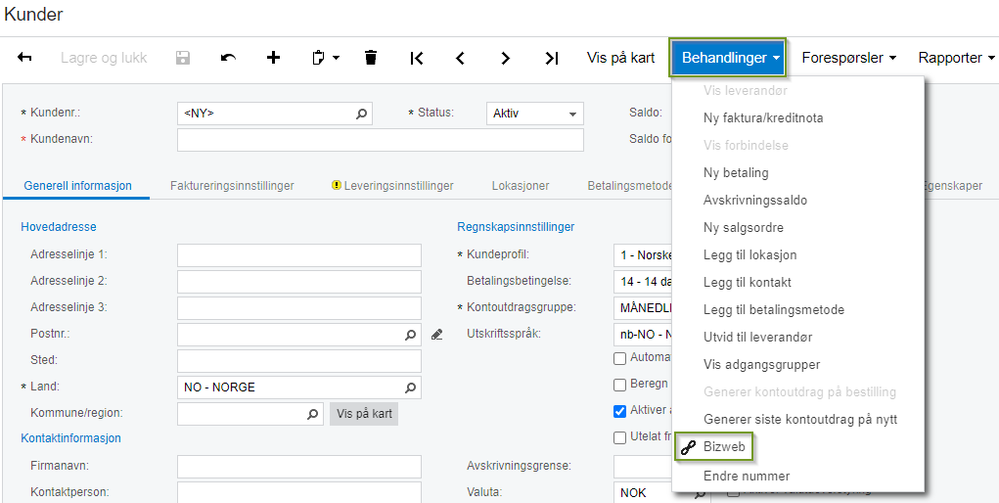Select Bizweb menu item

click(x=724, y=448)
